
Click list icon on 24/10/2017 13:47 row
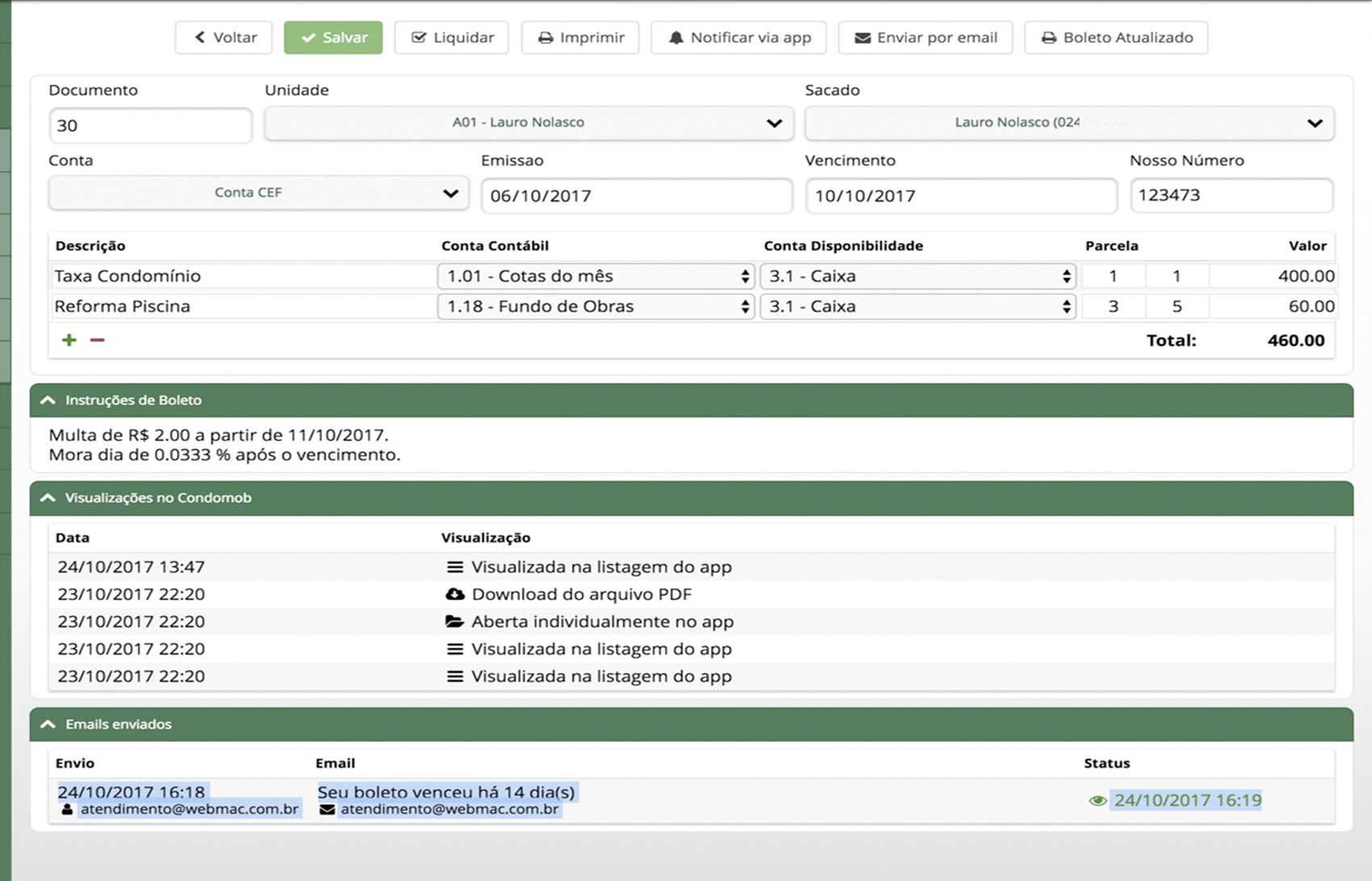tap(455, 567)
